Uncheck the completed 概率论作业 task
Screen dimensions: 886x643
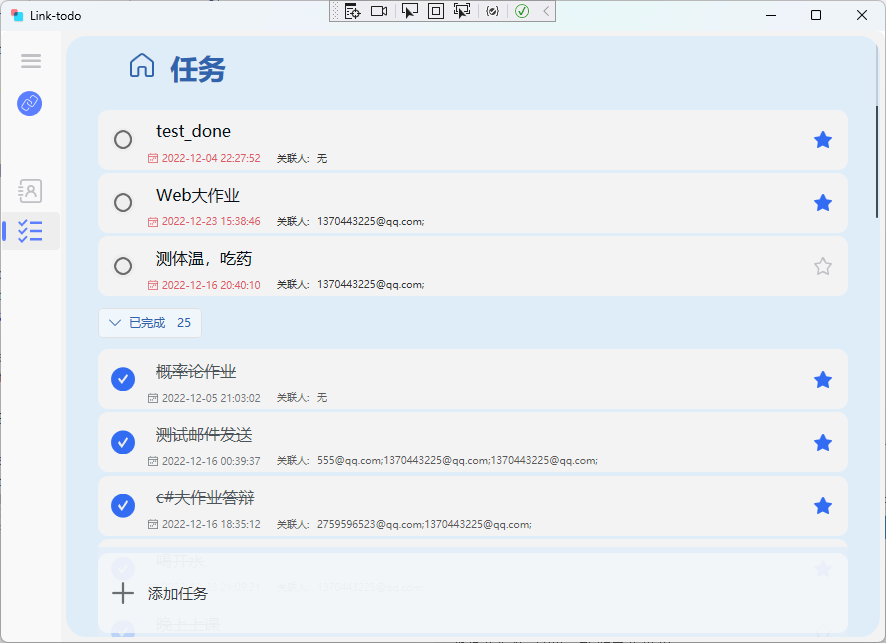122,379
